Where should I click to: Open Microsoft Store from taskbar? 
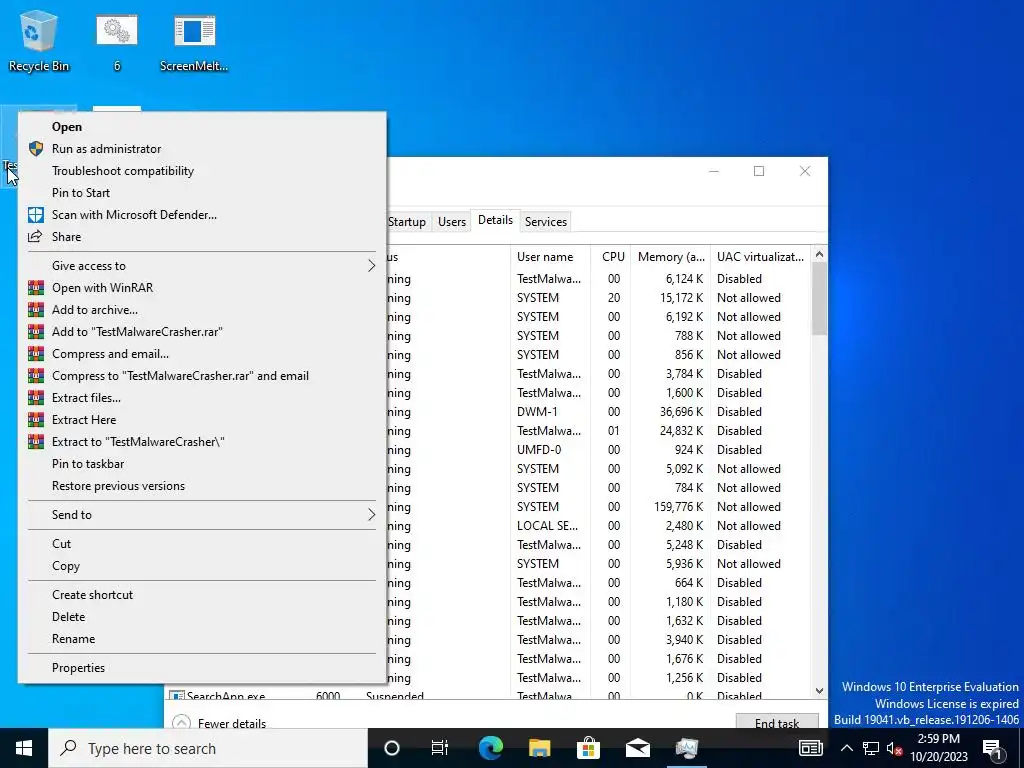coord(588,748)
